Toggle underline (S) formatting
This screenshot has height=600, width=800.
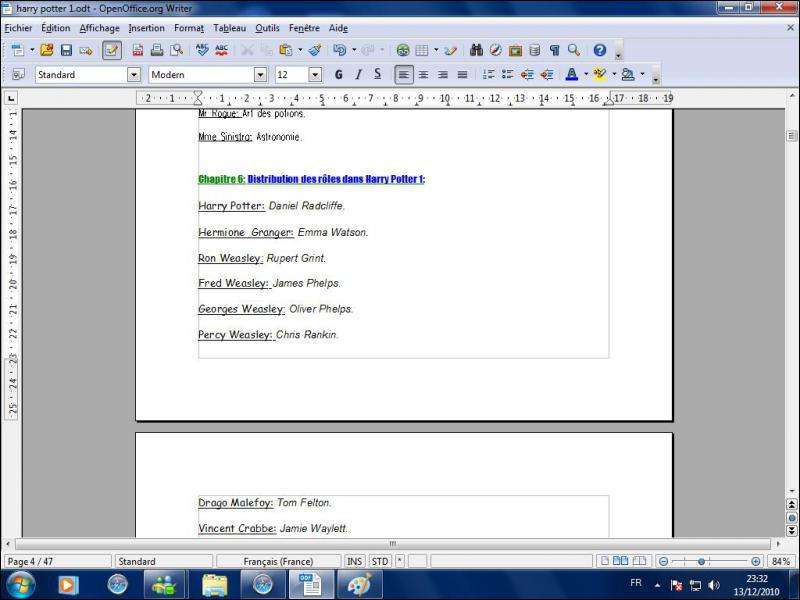(378, 74)
